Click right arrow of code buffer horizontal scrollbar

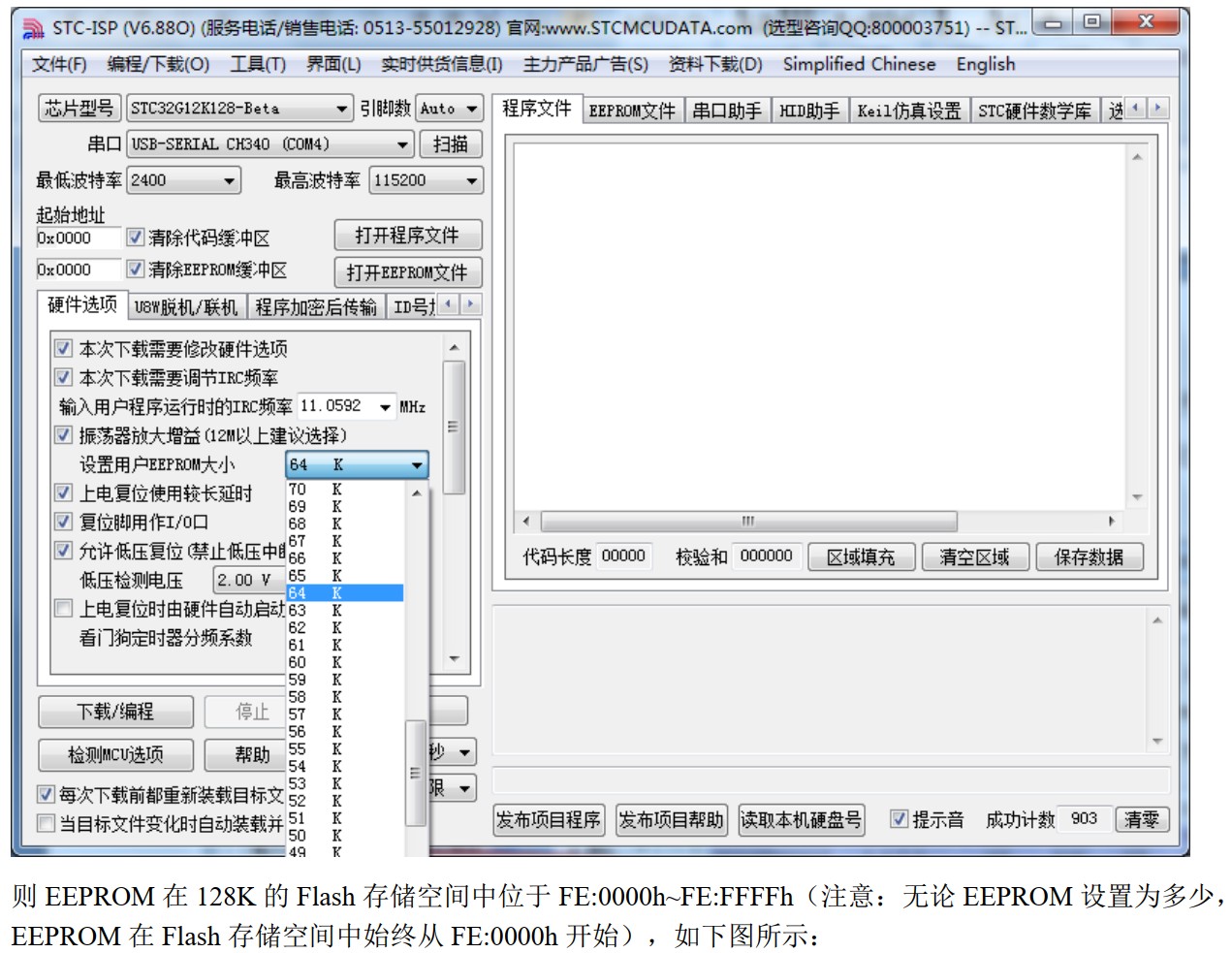(x=1111, y=522)
